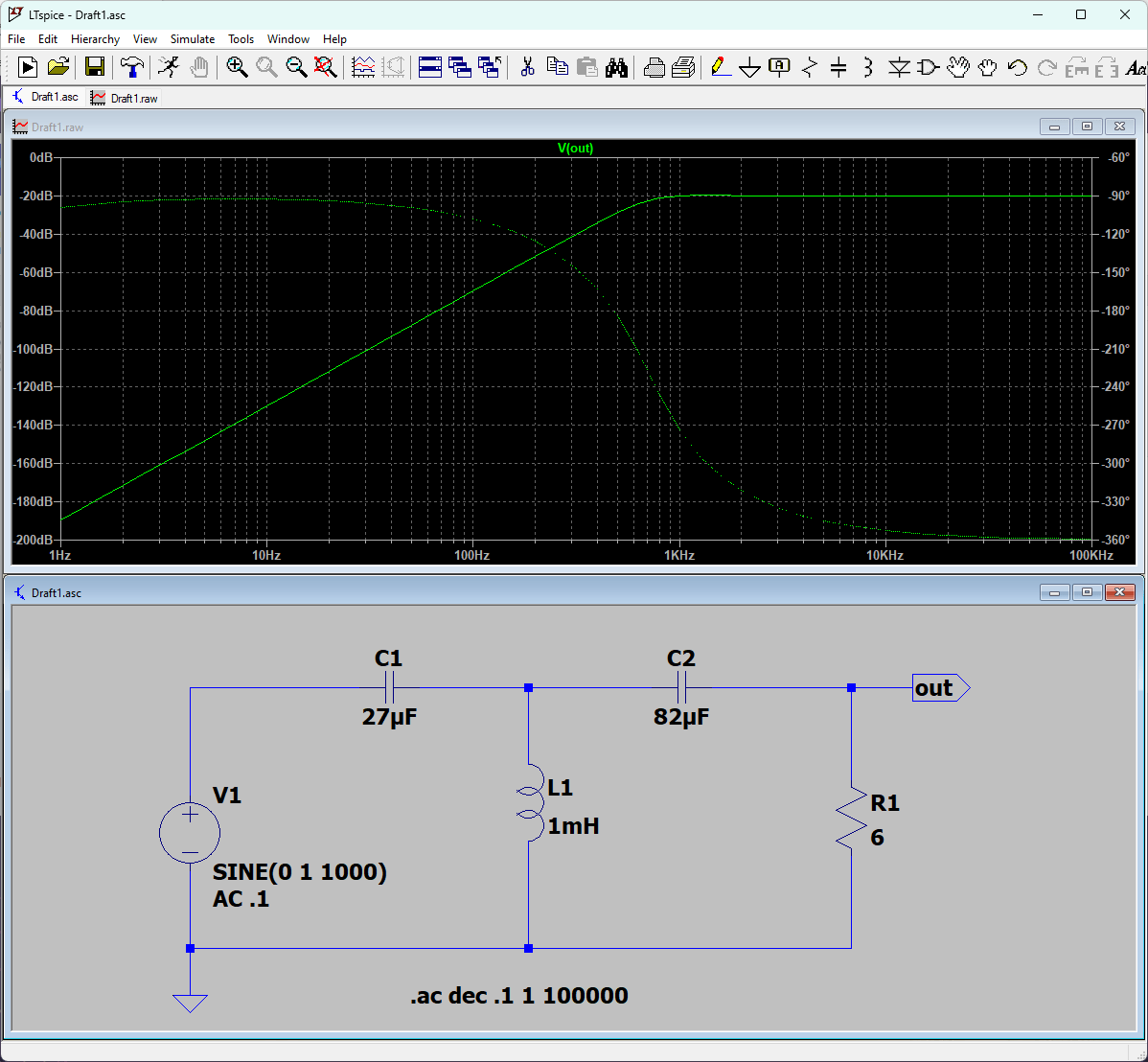Screen dimensions: 1148x1062
Task: Click the autorange waveform icon
Action: pos(363,67)
